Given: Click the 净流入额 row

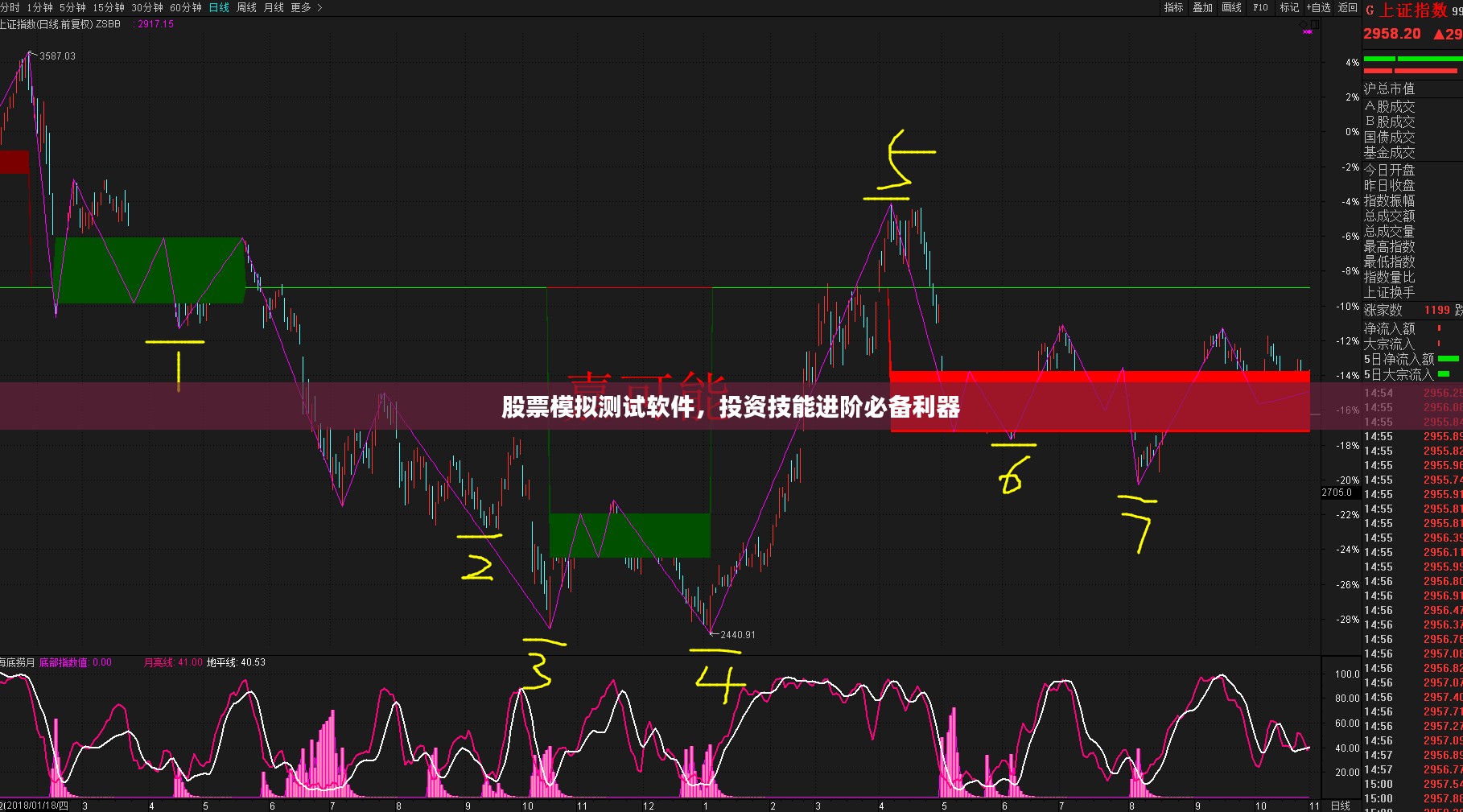Looking at the screenshot, I should click(x=1413, y=328).
